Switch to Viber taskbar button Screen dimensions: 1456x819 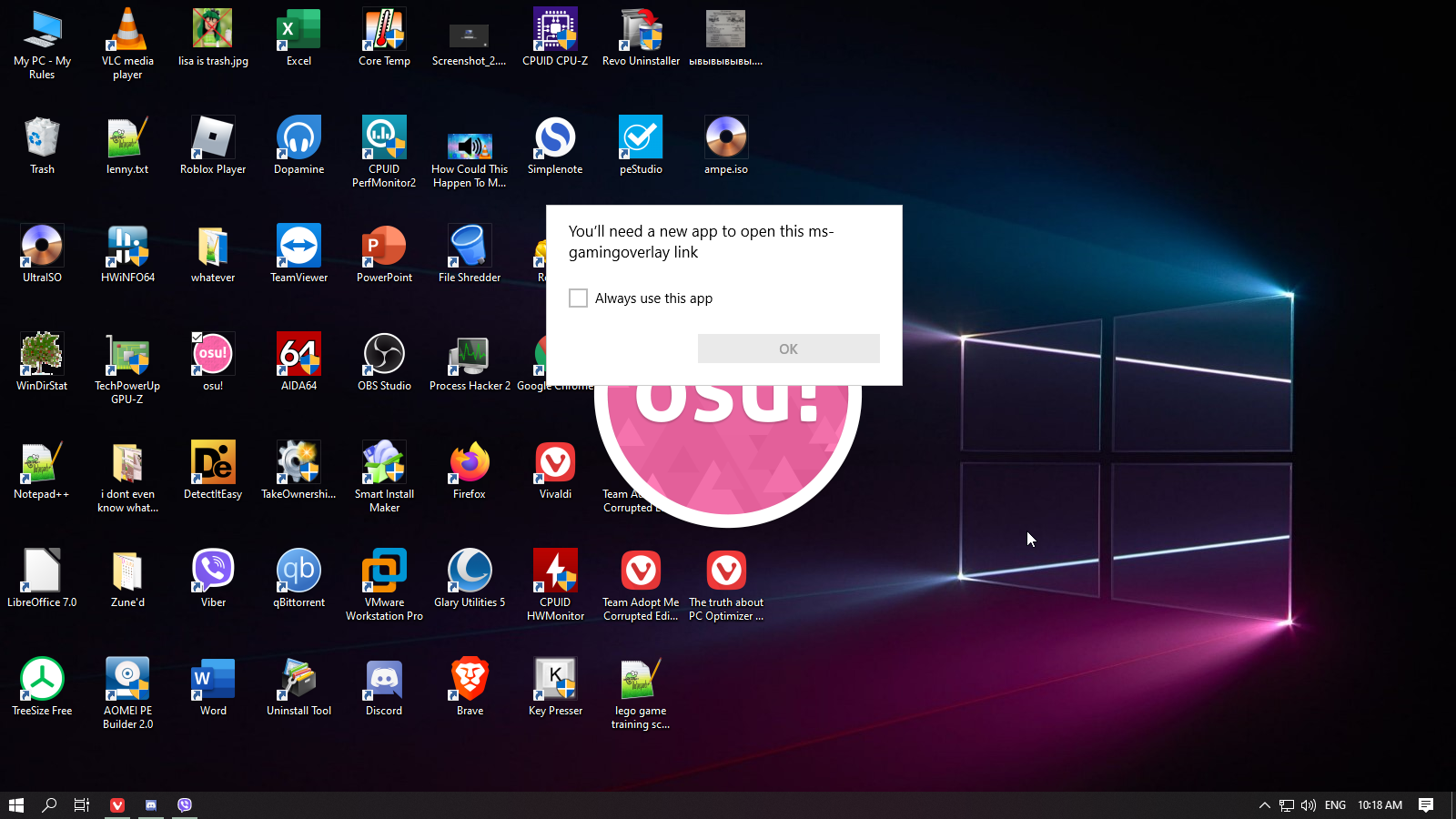pyautogui.click(x=185, y=804)
